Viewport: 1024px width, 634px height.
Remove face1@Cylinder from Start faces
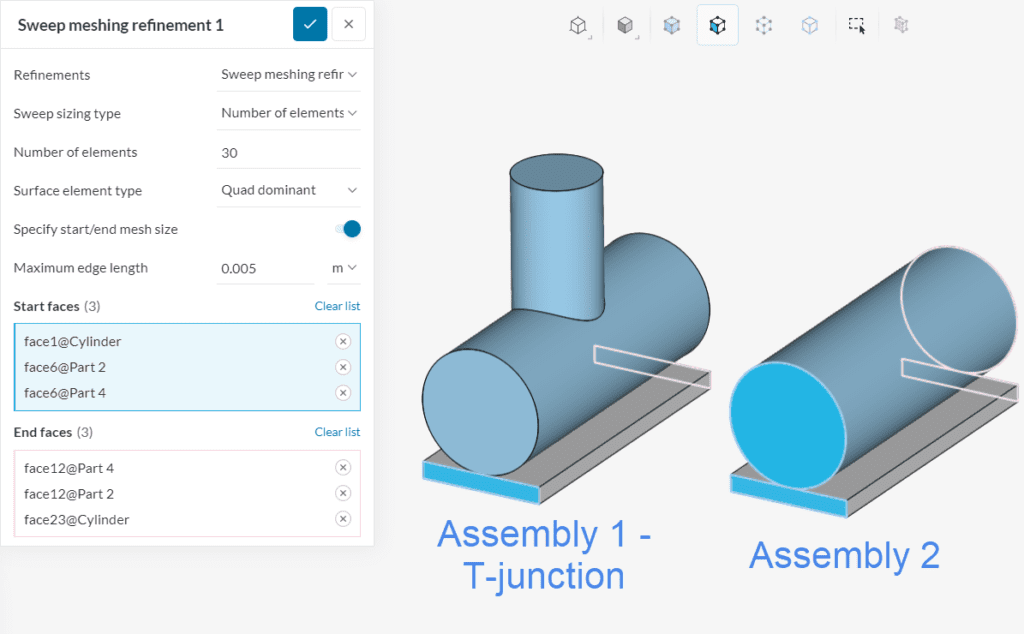(x=343, y=341)
